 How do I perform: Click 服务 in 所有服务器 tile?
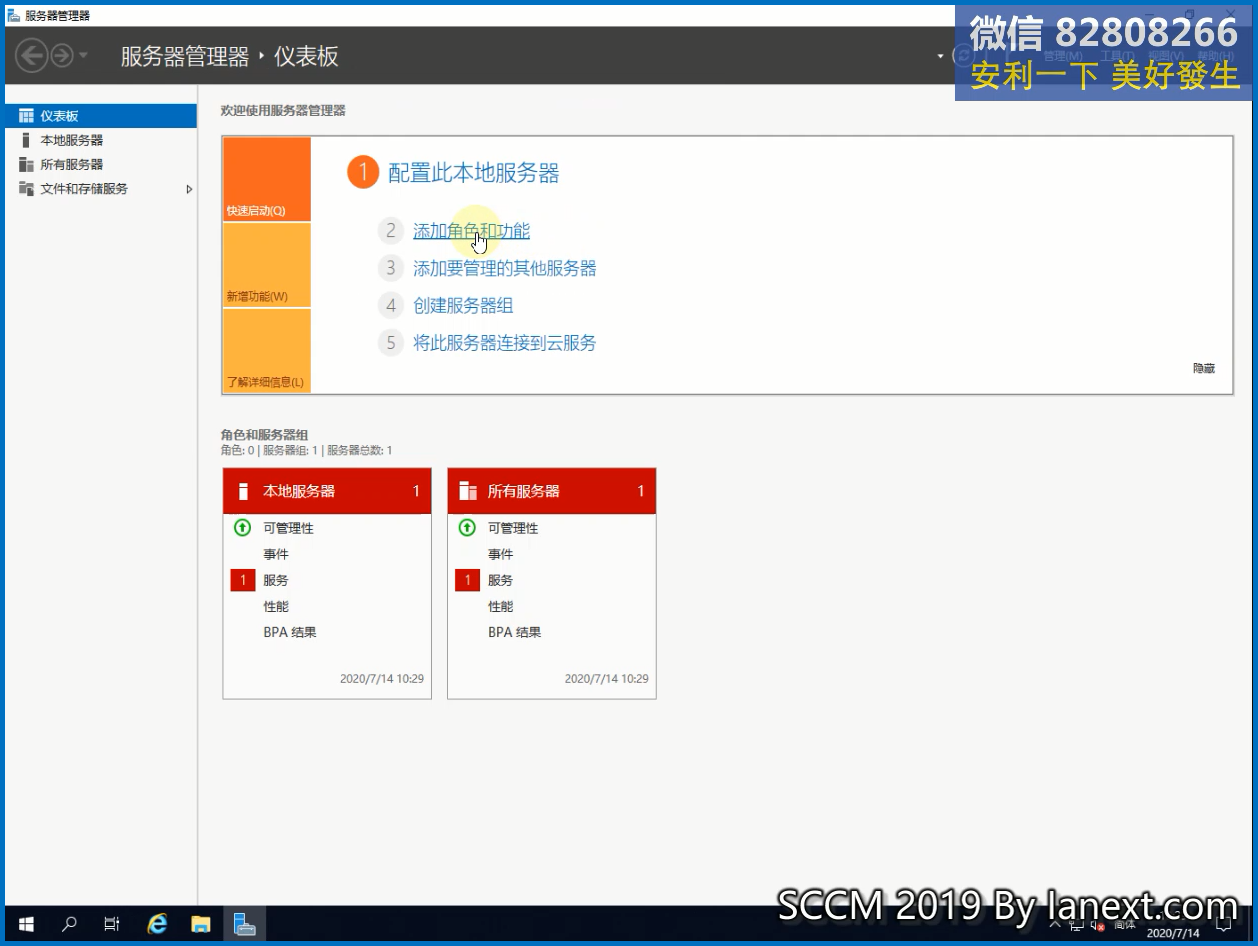coord(501,580)
